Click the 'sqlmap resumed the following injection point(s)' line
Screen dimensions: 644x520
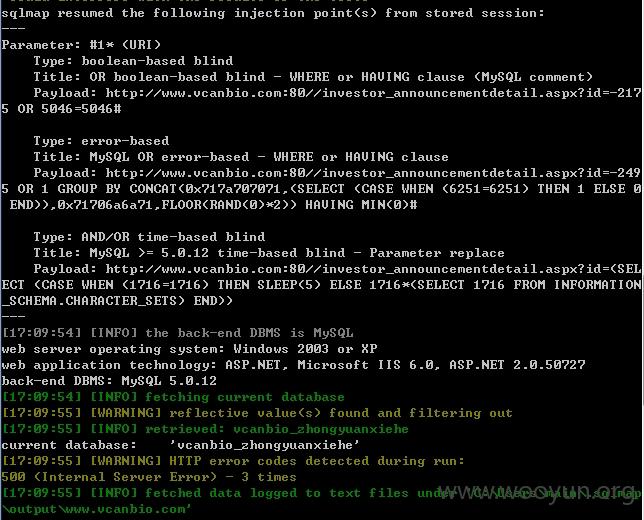coord(273,13)
